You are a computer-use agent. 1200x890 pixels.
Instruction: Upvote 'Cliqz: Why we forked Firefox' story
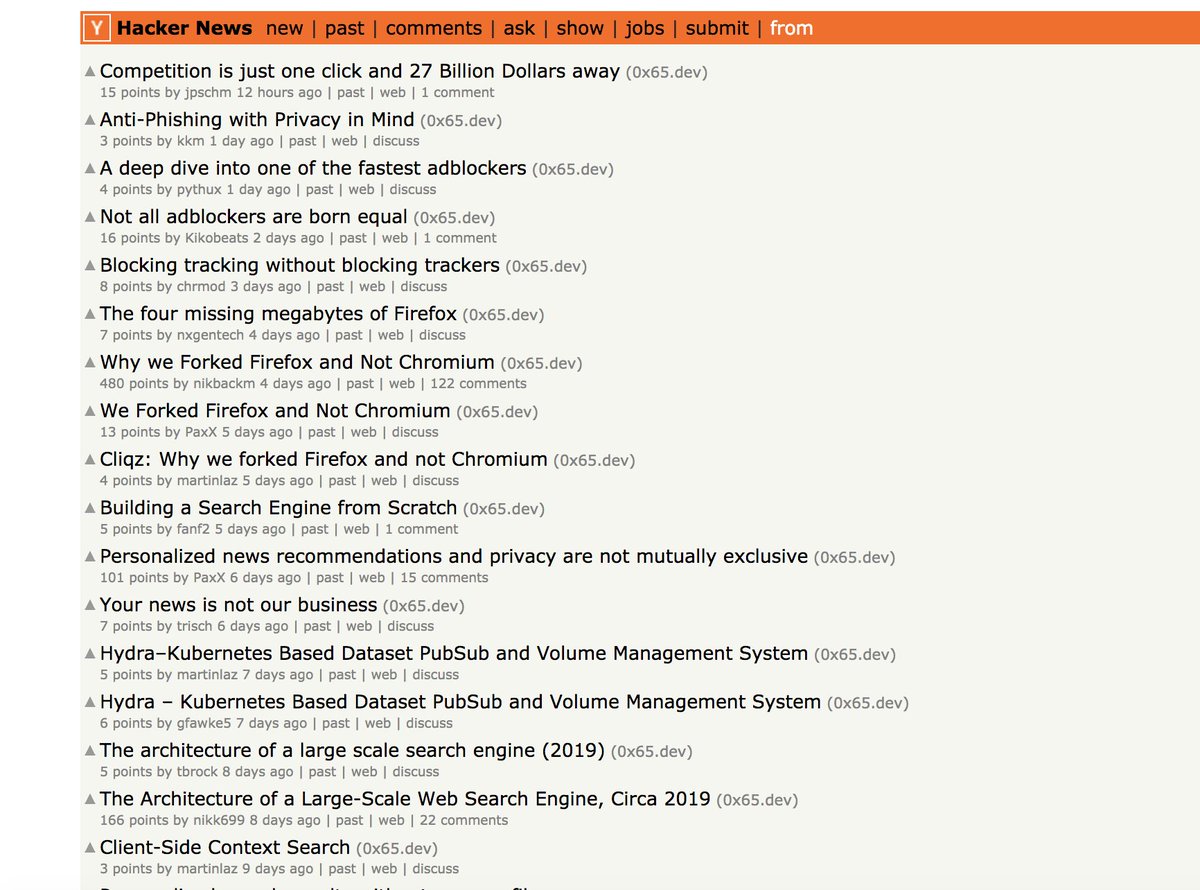(90, 460)
